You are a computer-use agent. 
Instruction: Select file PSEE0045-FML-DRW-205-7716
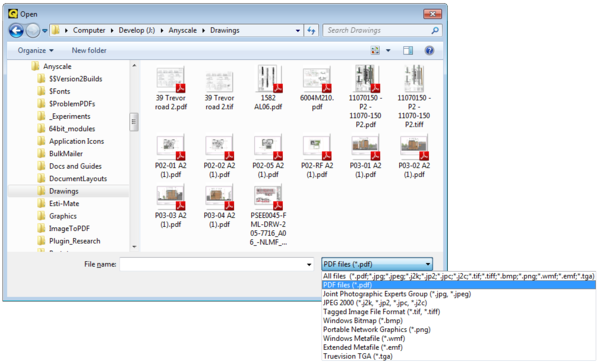tap(268, 215)
